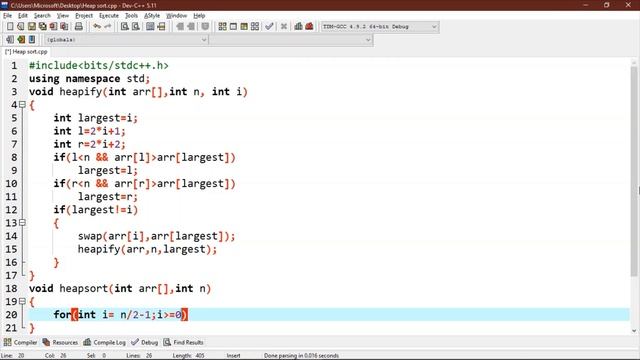This screenshot has width=640, height=360.
Task: Open the Tools menu
Action: pyautogui.click(x=131, y=16)
